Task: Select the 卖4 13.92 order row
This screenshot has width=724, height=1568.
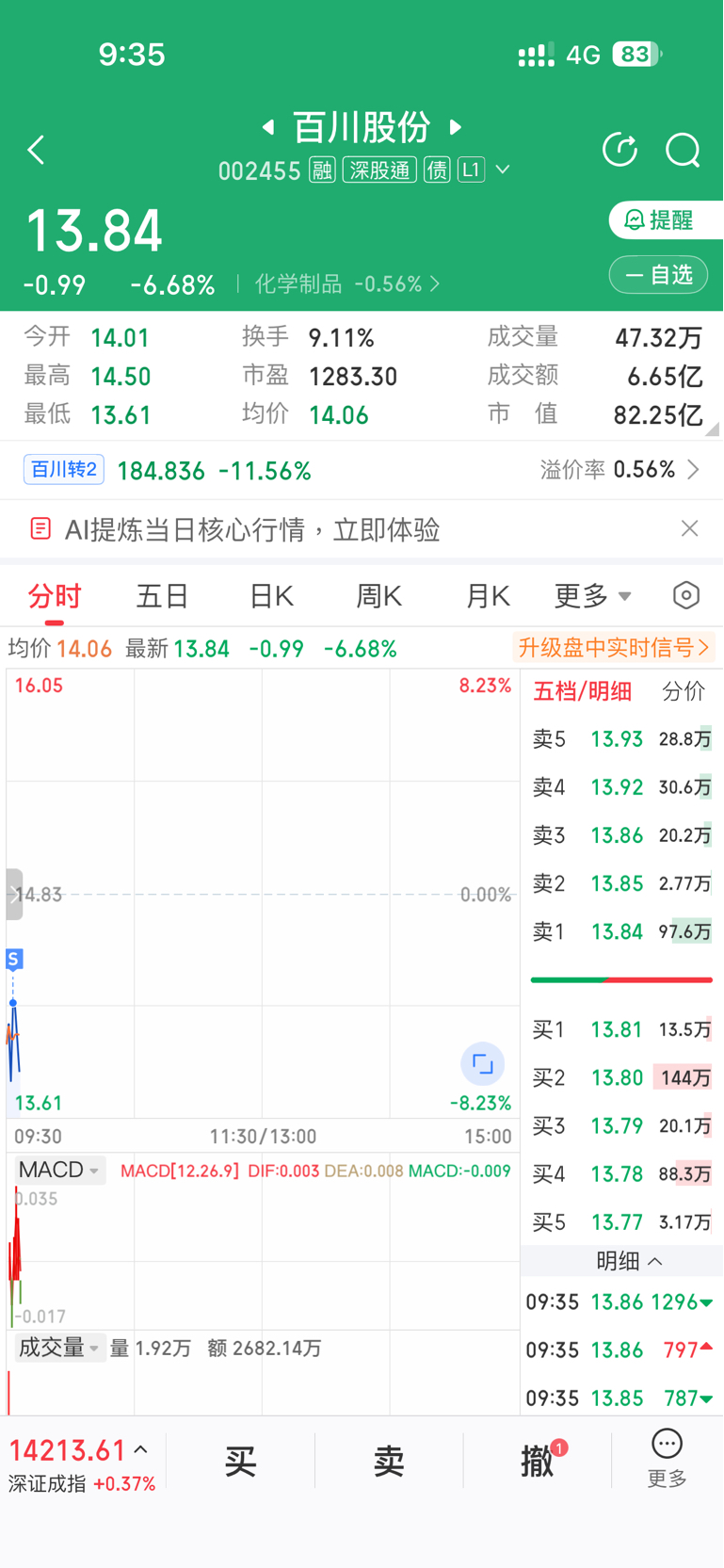Action: (x=621, y=787)
